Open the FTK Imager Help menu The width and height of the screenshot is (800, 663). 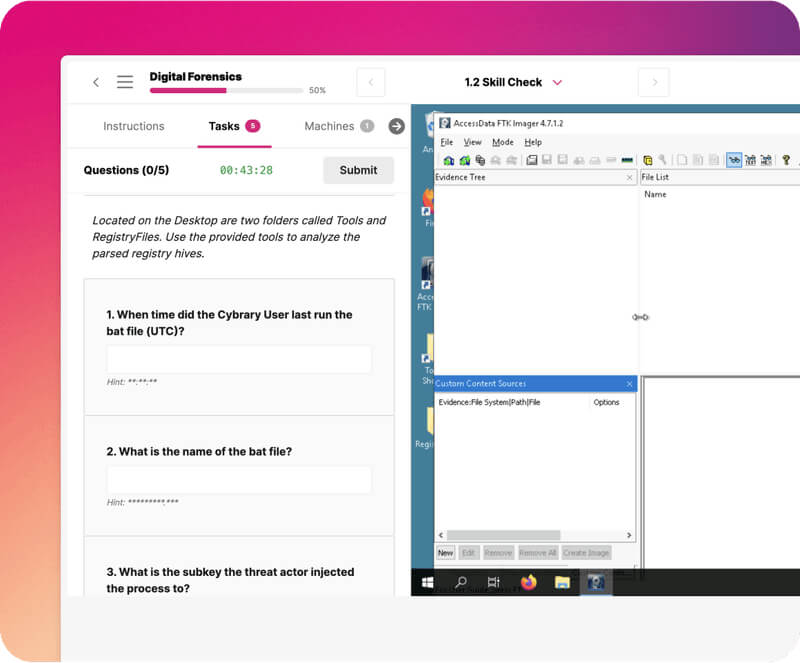click(533, 142)
